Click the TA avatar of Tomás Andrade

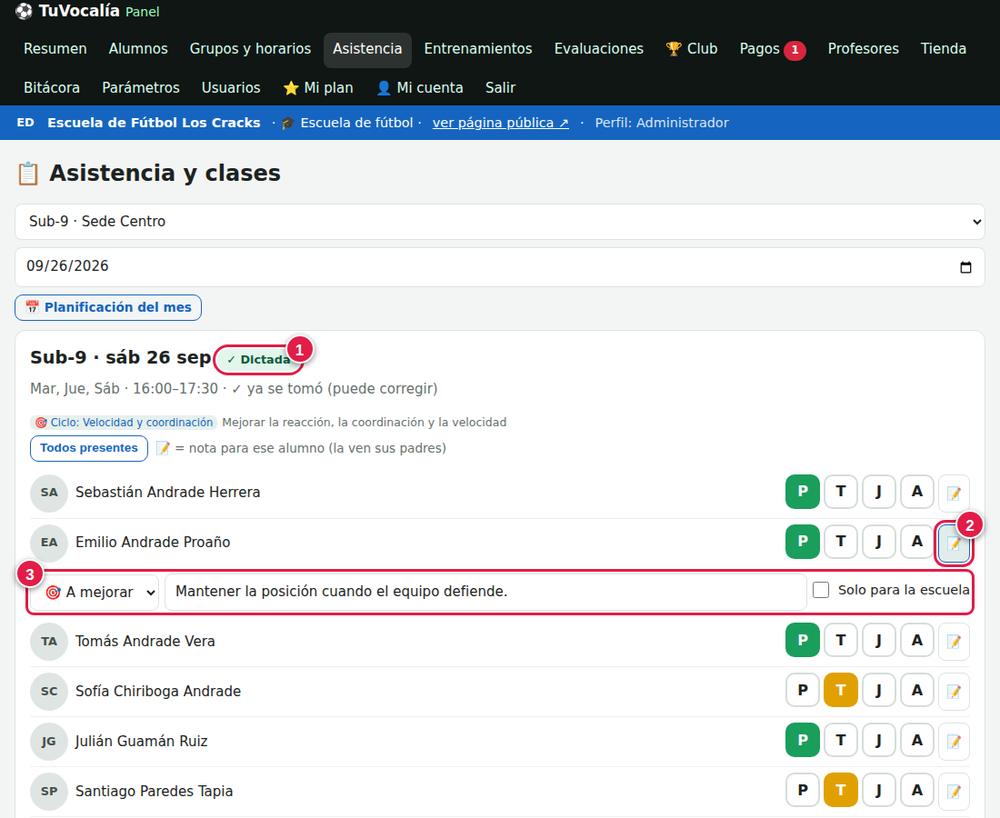coord(49,641)
